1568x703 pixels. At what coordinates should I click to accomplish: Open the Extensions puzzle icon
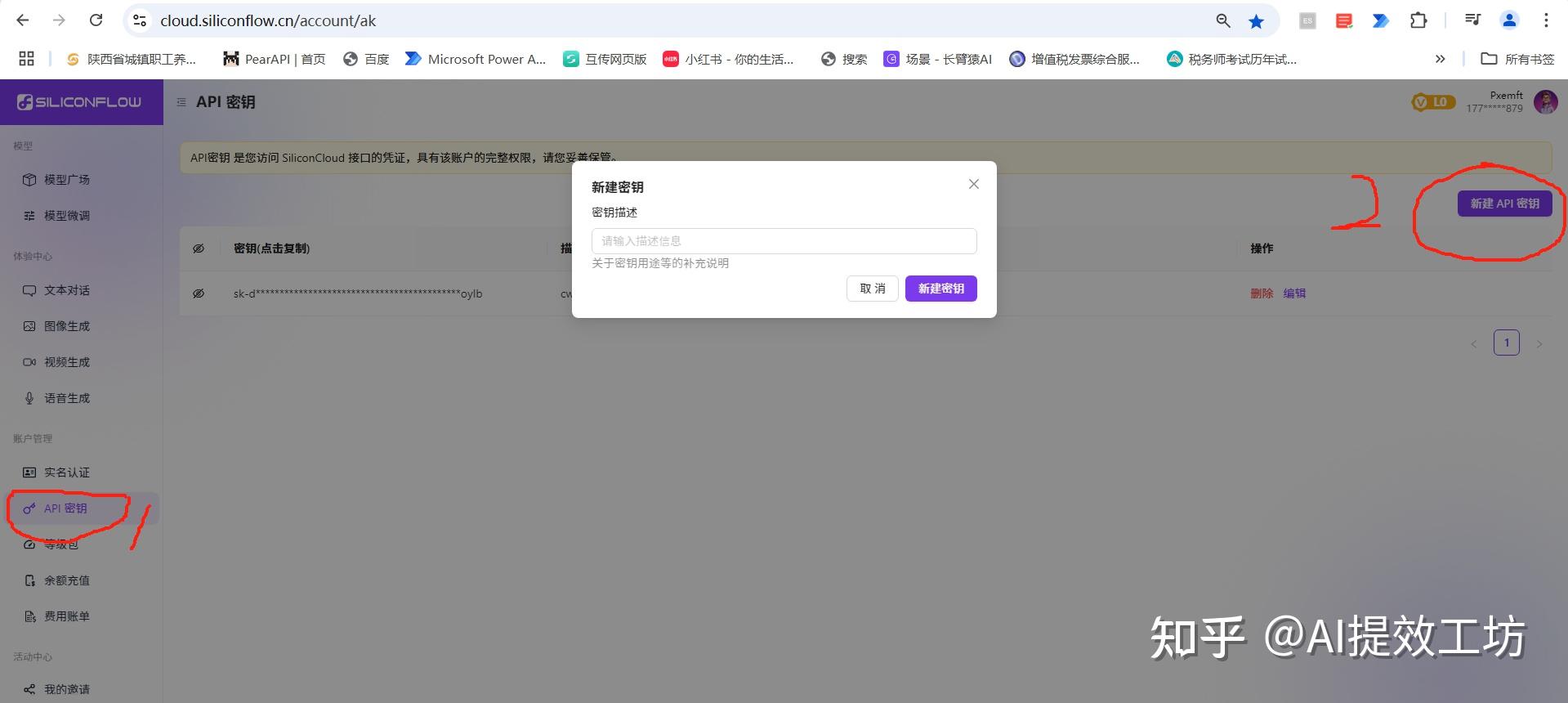[x=1418, y=20]
